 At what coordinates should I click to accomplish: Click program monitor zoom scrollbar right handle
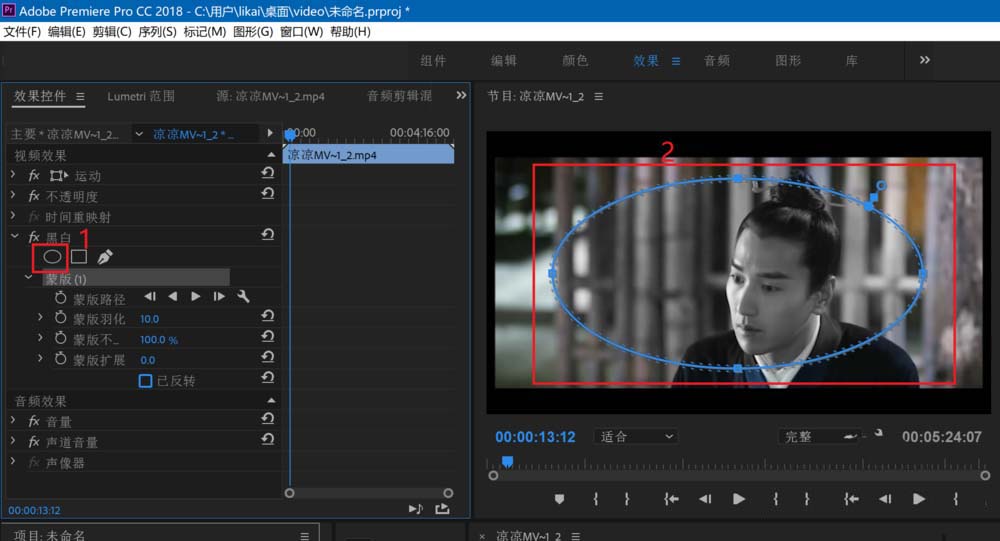click(x=985, y=475)
